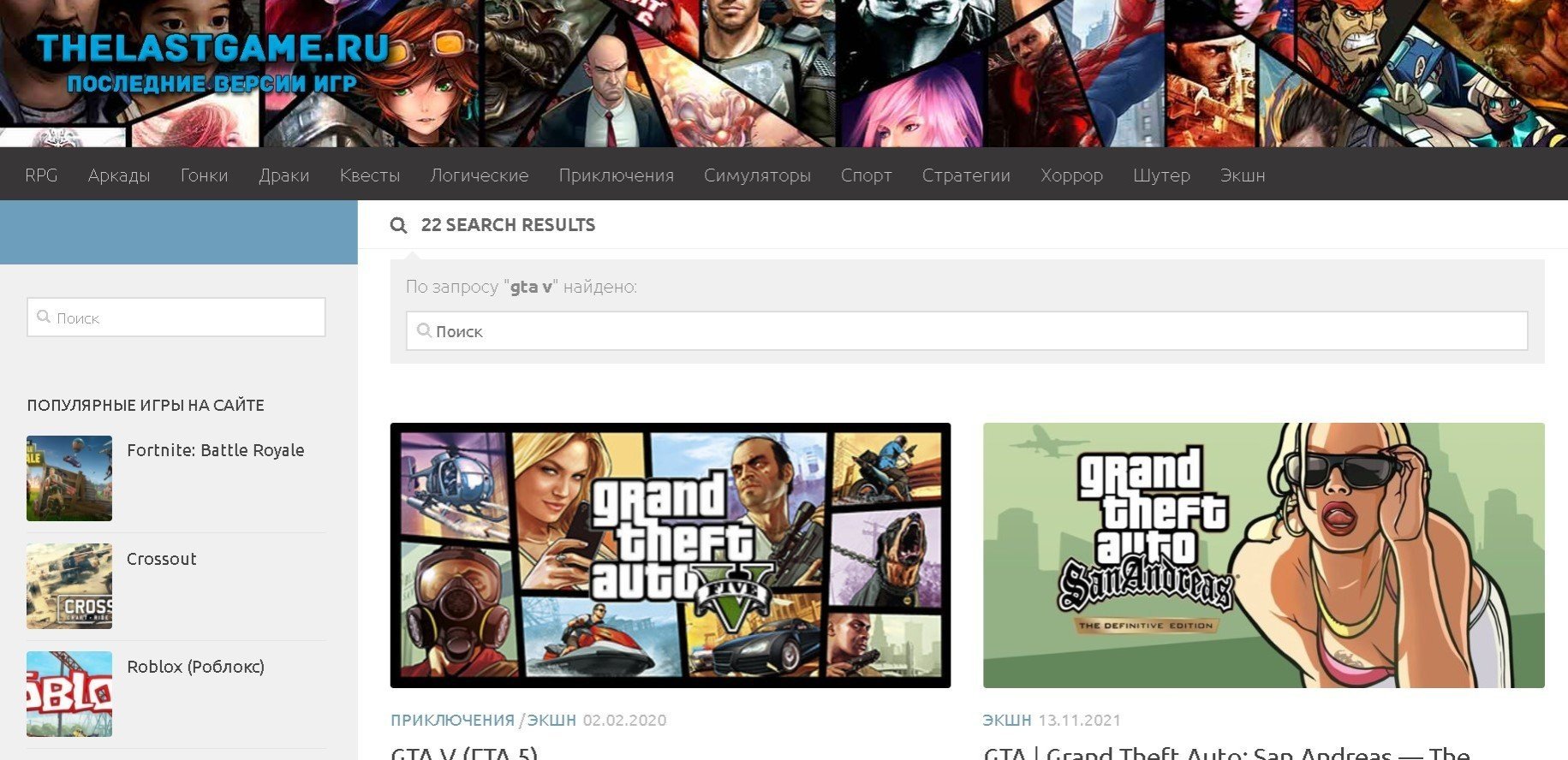1568x760 pixels.
Task: Go to the Шутер category
Action: [x=1162, y=175]
